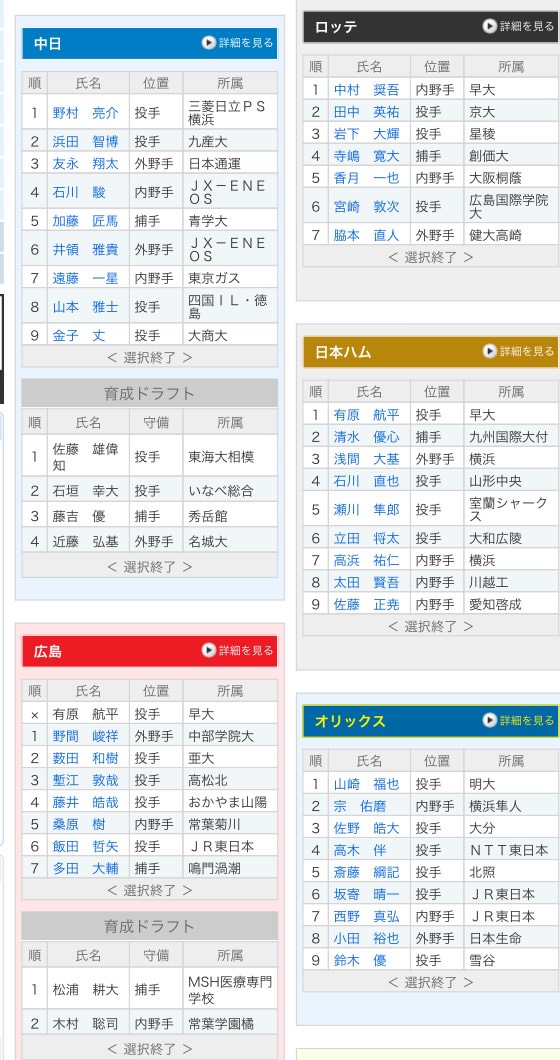Open player link 鈴木 優

(360, 961)
